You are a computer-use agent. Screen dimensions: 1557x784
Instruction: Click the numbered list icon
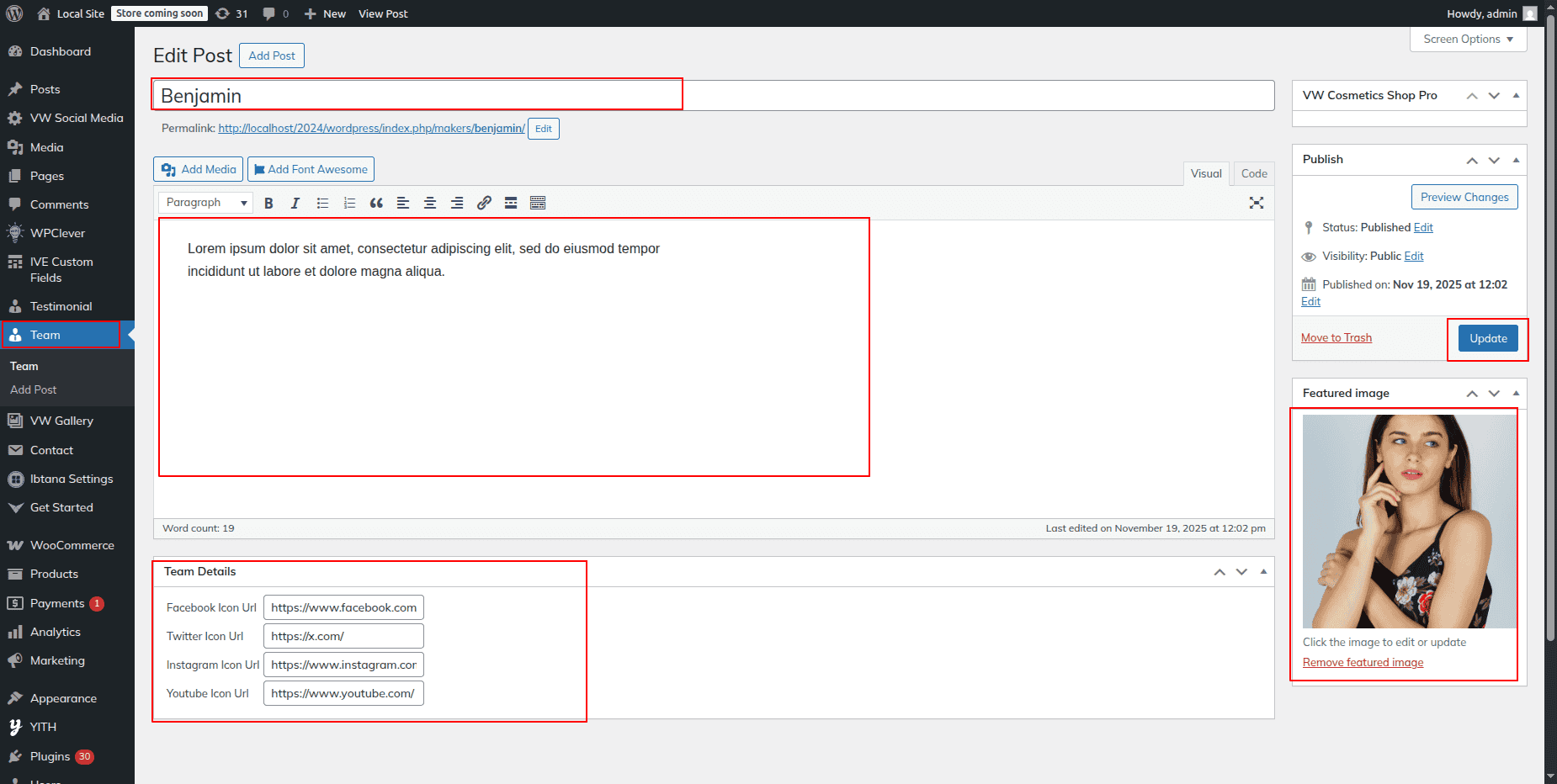pyautogui.click(x=349, y=203)
